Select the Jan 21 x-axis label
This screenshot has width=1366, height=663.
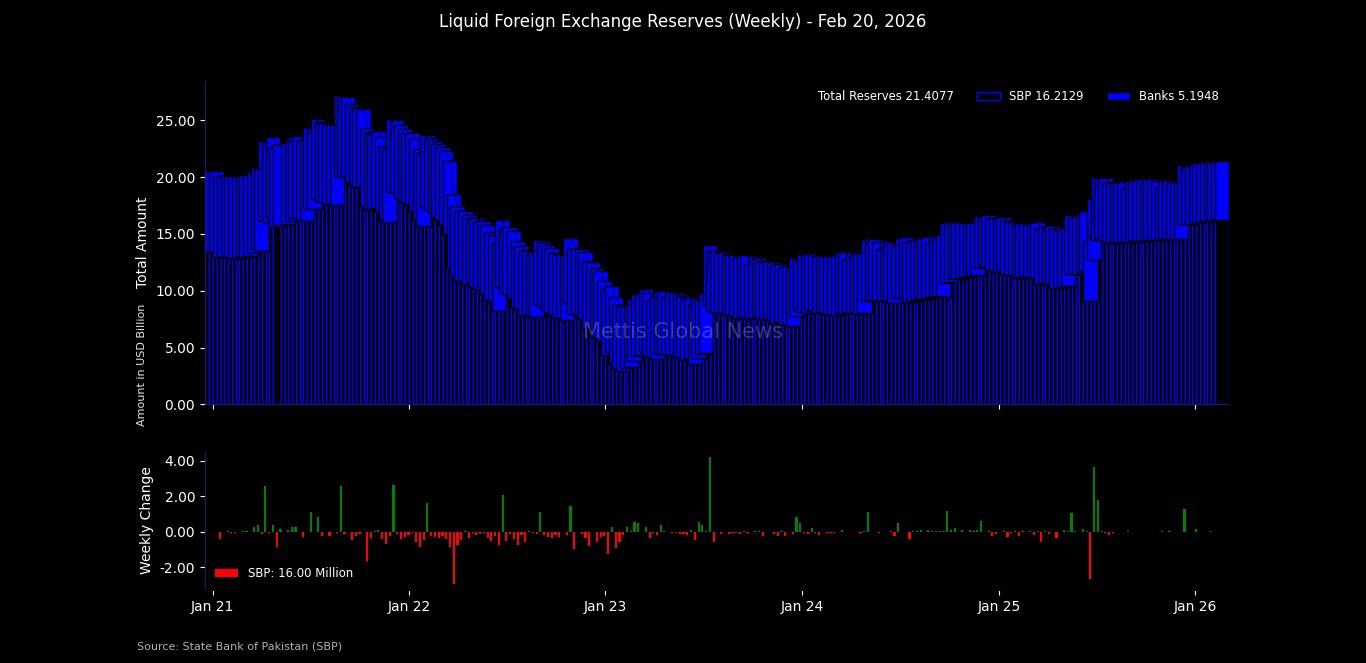212,606
